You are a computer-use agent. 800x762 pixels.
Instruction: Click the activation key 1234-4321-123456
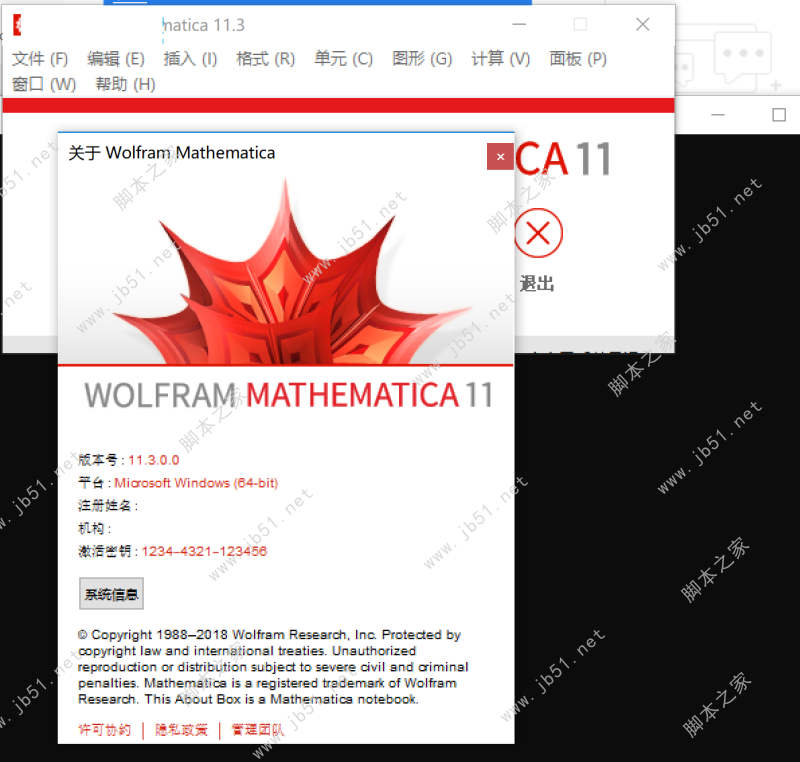204,551
